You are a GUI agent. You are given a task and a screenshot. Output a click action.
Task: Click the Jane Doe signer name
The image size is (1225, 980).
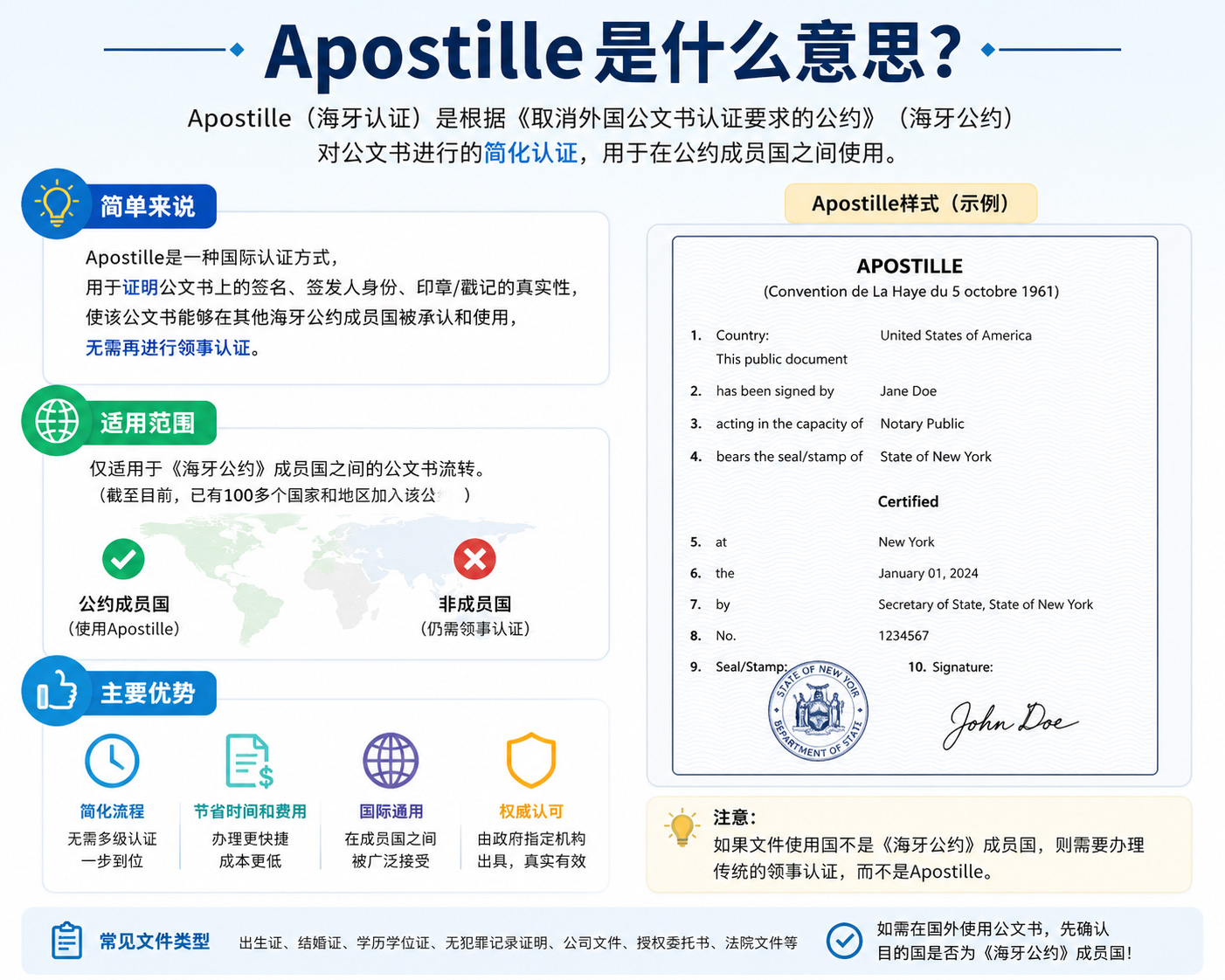pyautogui.click(x=908, y=391)
